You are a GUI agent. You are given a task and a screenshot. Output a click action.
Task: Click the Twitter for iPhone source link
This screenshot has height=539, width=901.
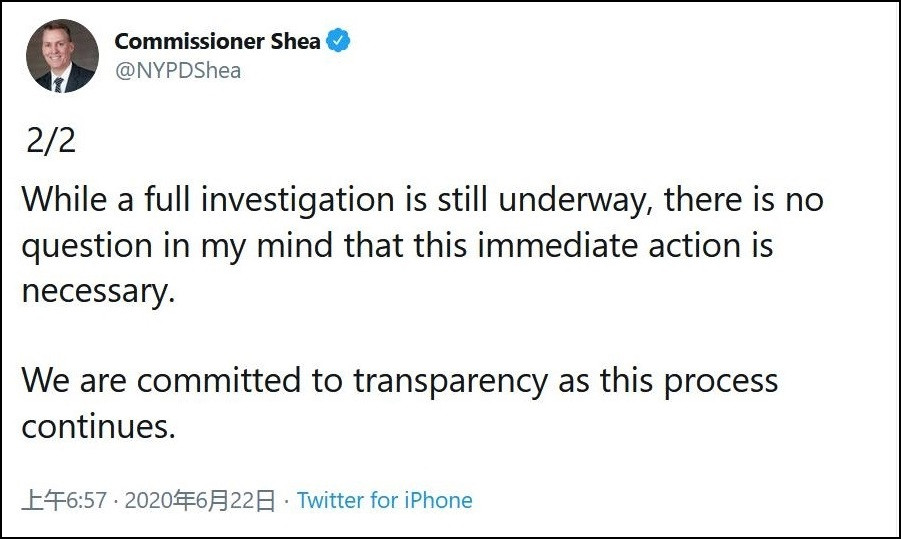385,500
